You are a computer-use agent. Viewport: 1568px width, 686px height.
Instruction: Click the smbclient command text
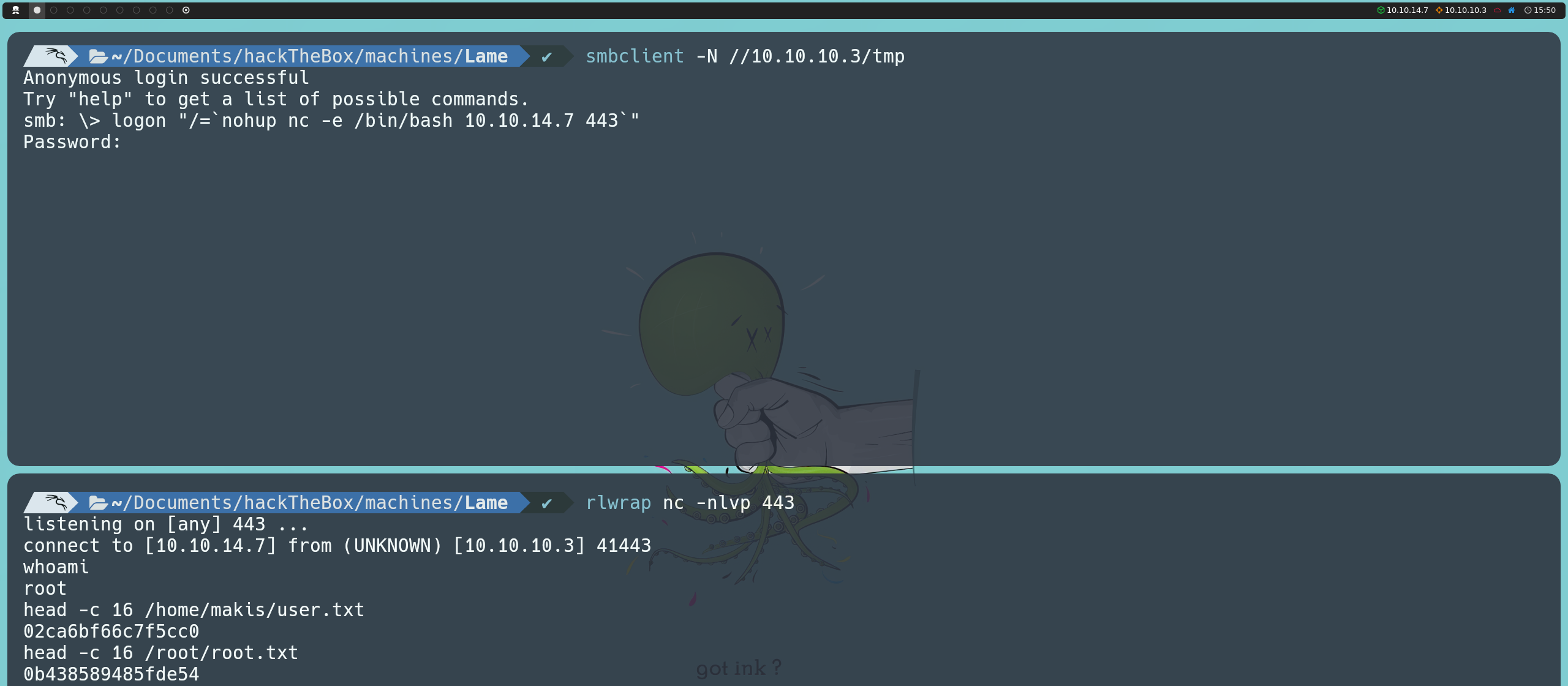point(634,56)
